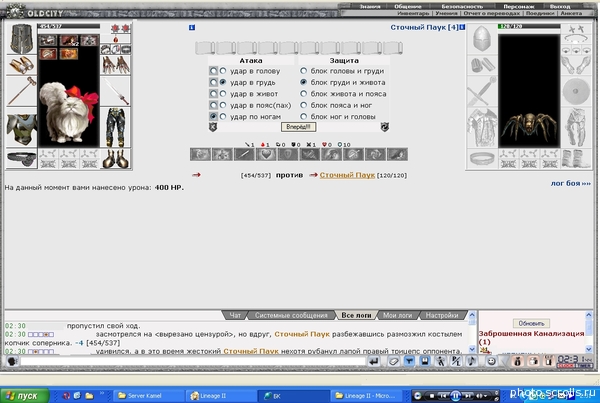The image size is (600, 403).
Task: Pause playback in the taskbar media player
Action: (x=455, y=395)
